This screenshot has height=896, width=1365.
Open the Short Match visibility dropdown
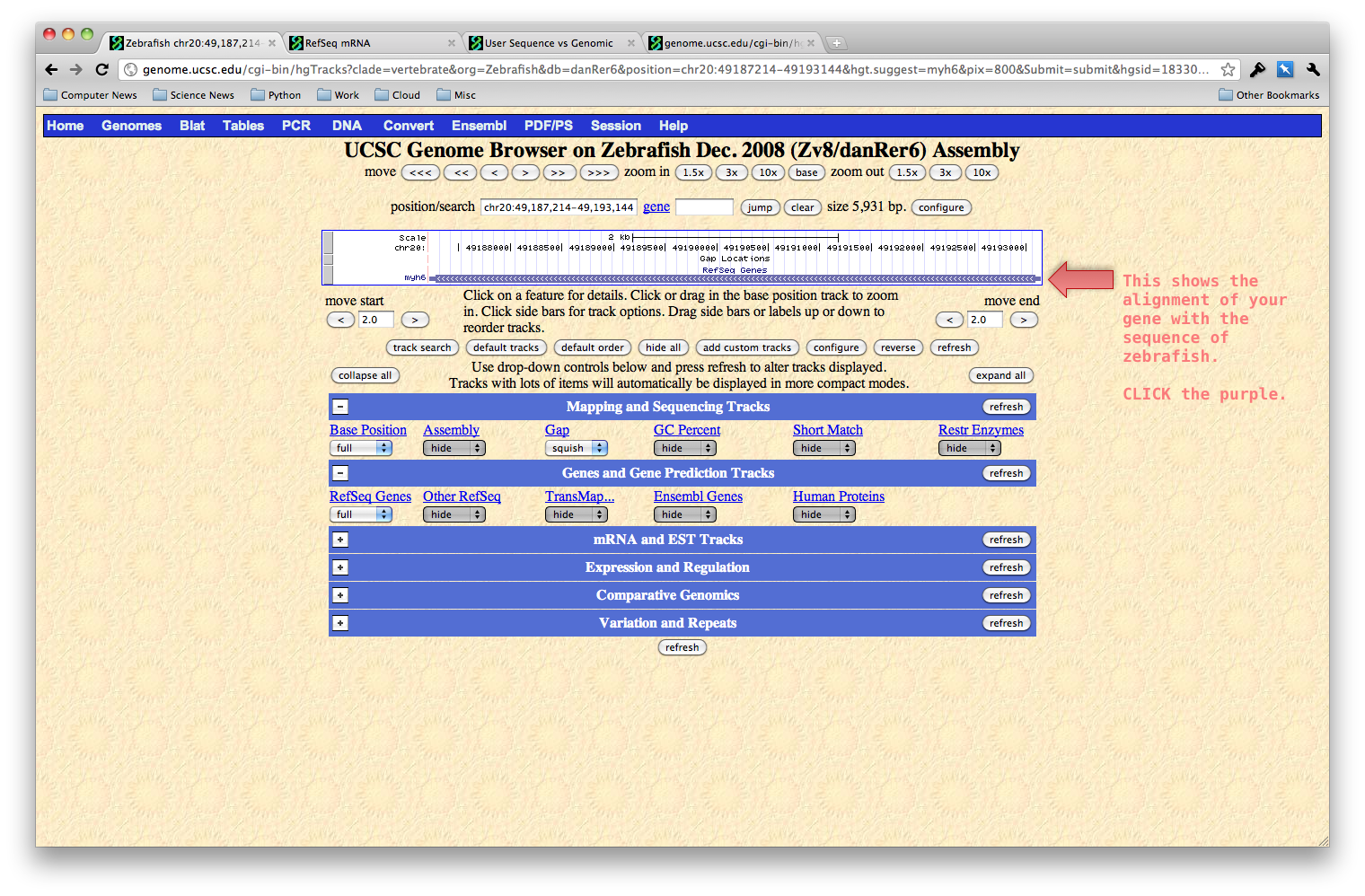[x=824, y=448]
